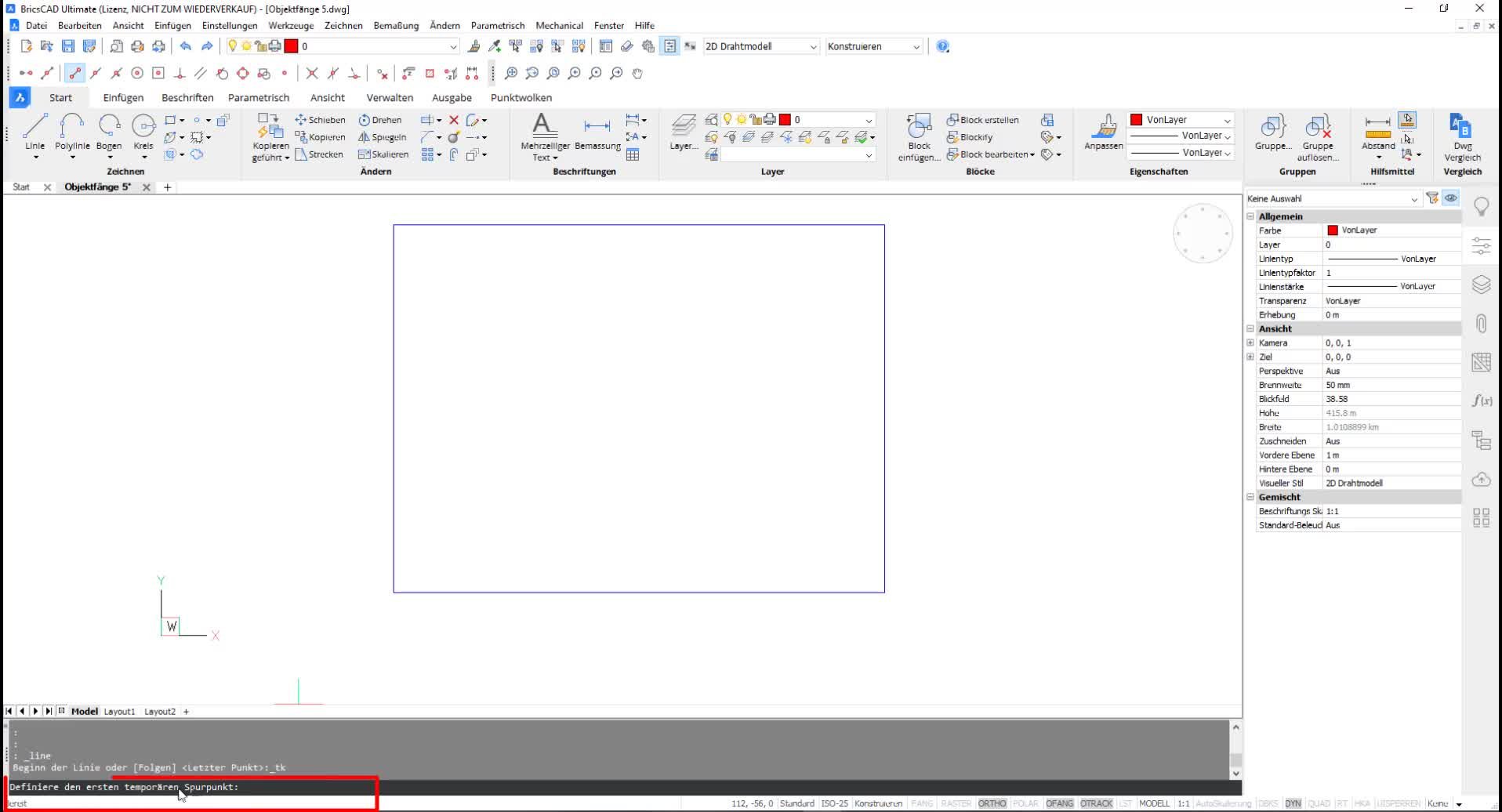Click the Spiegeln mirror tool
Viewport: 1502px width, 812px height.
(382, 137)
